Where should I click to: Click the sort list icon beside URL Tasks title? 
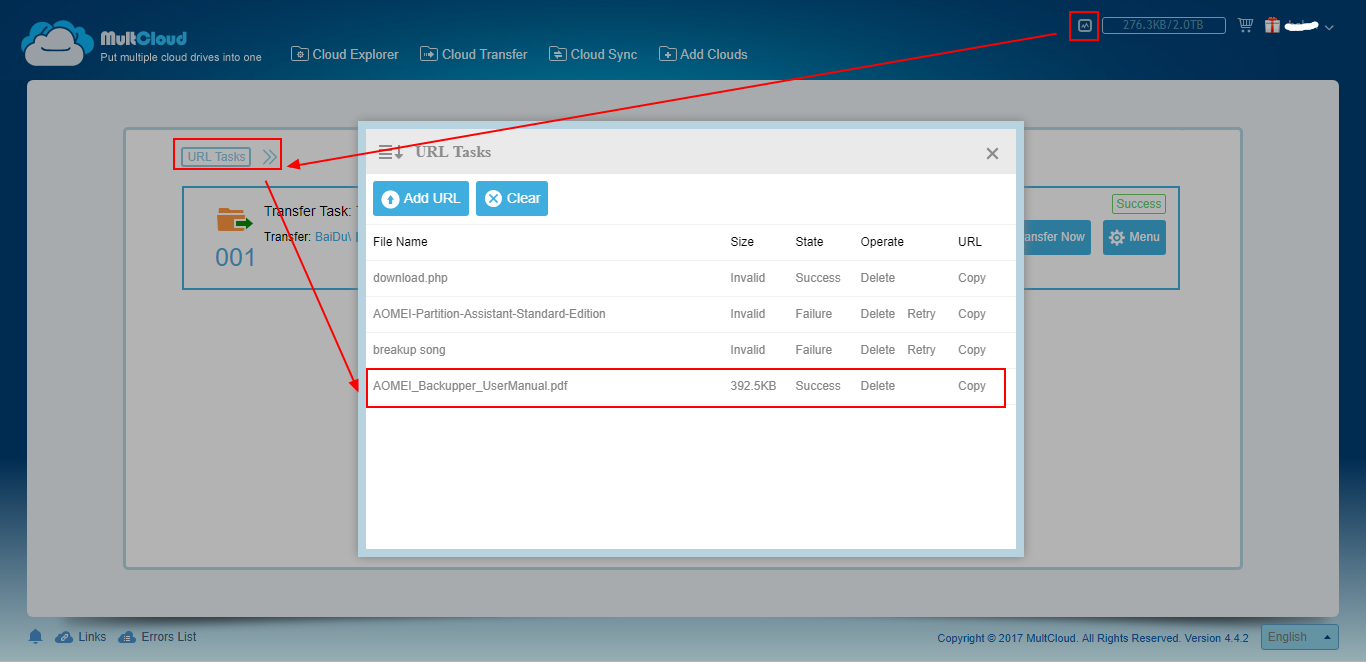coord(390,153)
